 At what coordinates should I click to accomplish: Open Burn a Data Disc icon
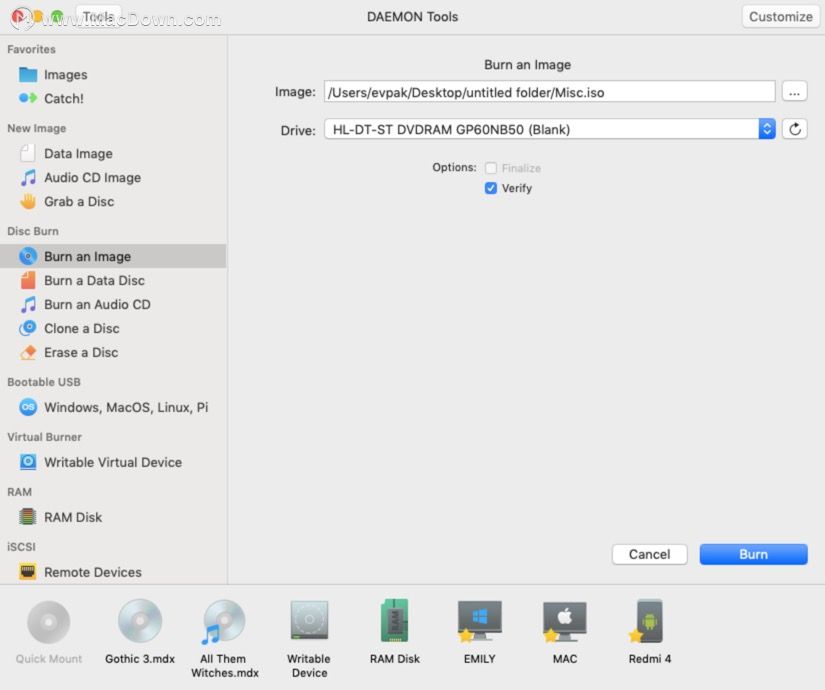[x=28, y=280]
